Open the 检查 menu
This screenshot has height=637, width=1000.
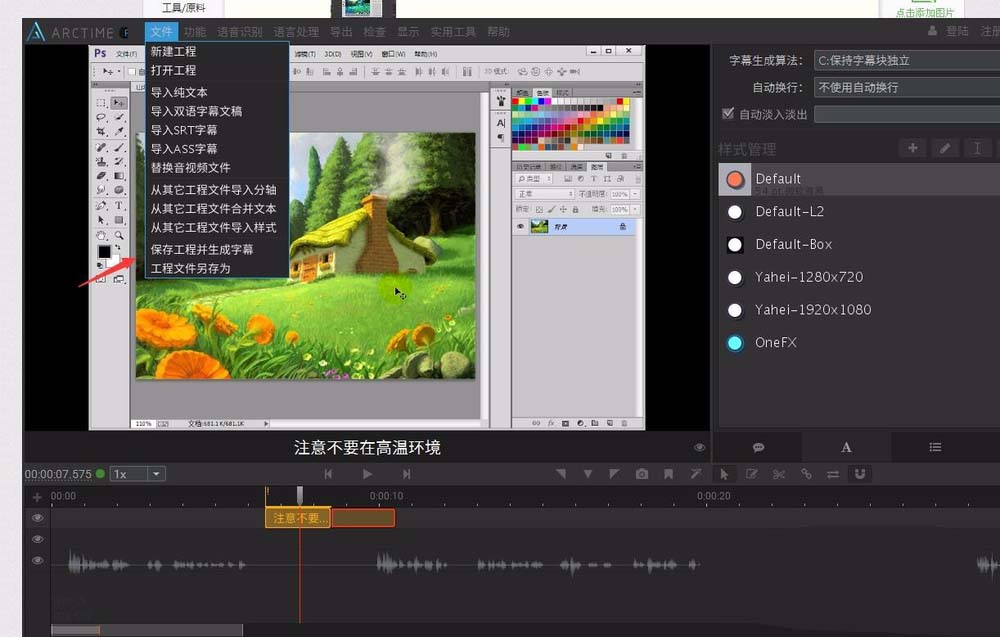click(x=374, y=32)
